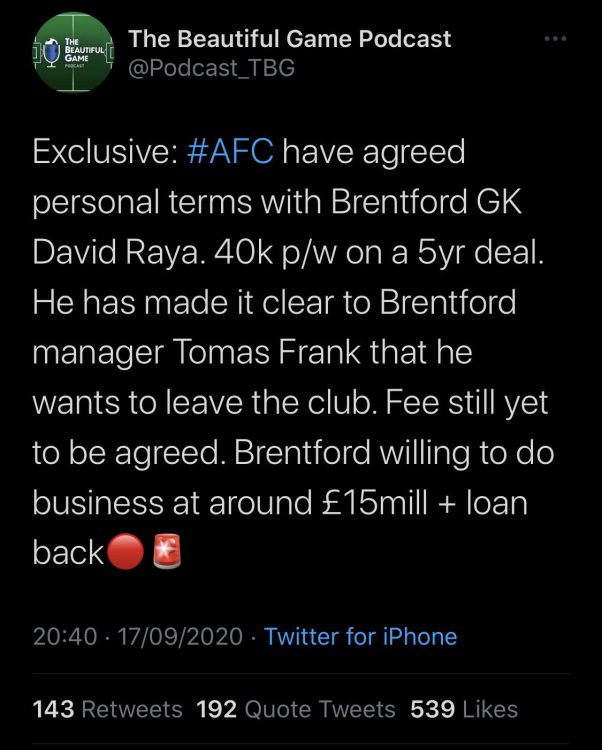Open the three-dot more options menu

pos(553,39)
